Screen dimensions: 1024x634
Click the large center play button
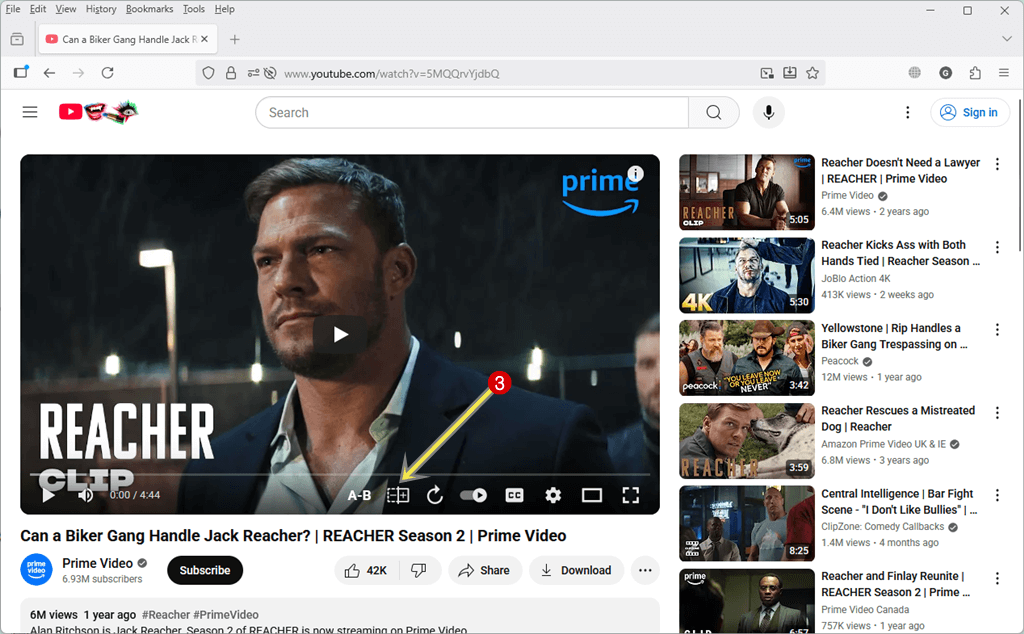tap(340, 334)
